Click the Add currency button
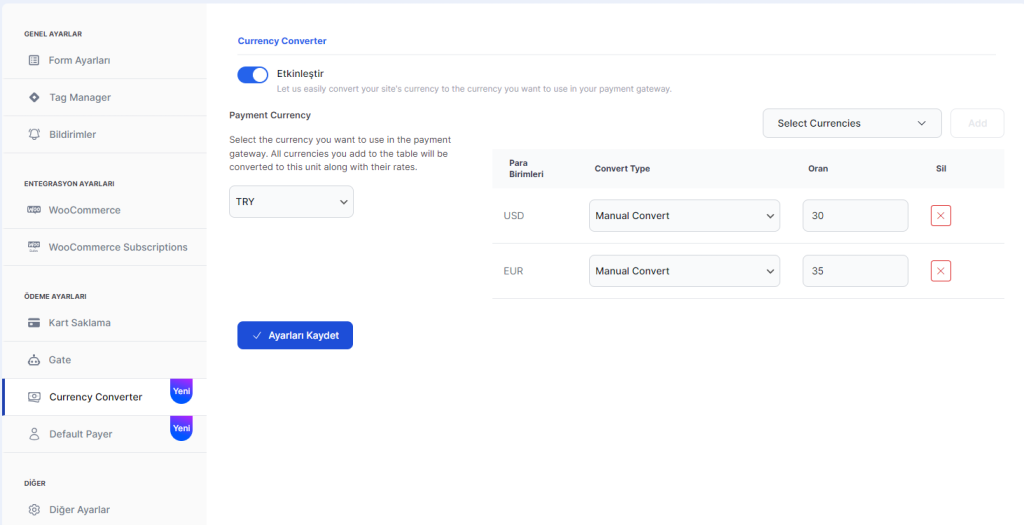The image size is (1024, 525). pyautogui.click(x=977, y=123)
